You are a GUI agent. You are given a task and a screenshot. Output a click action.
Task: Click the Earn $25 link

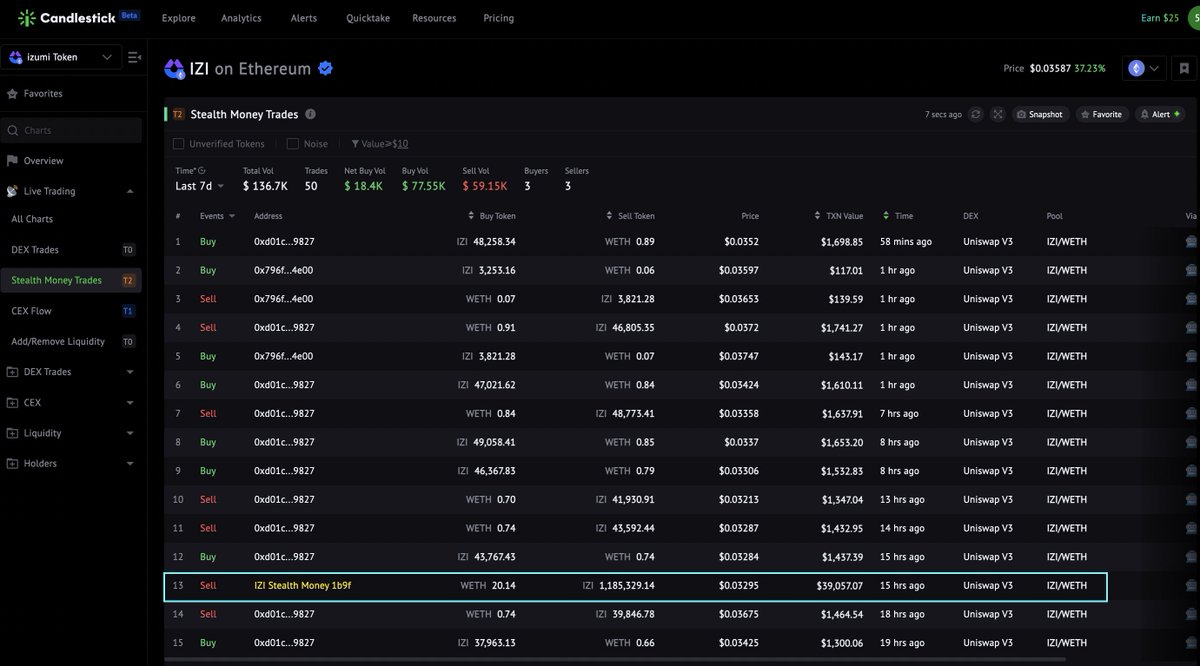pos(1160,18)
